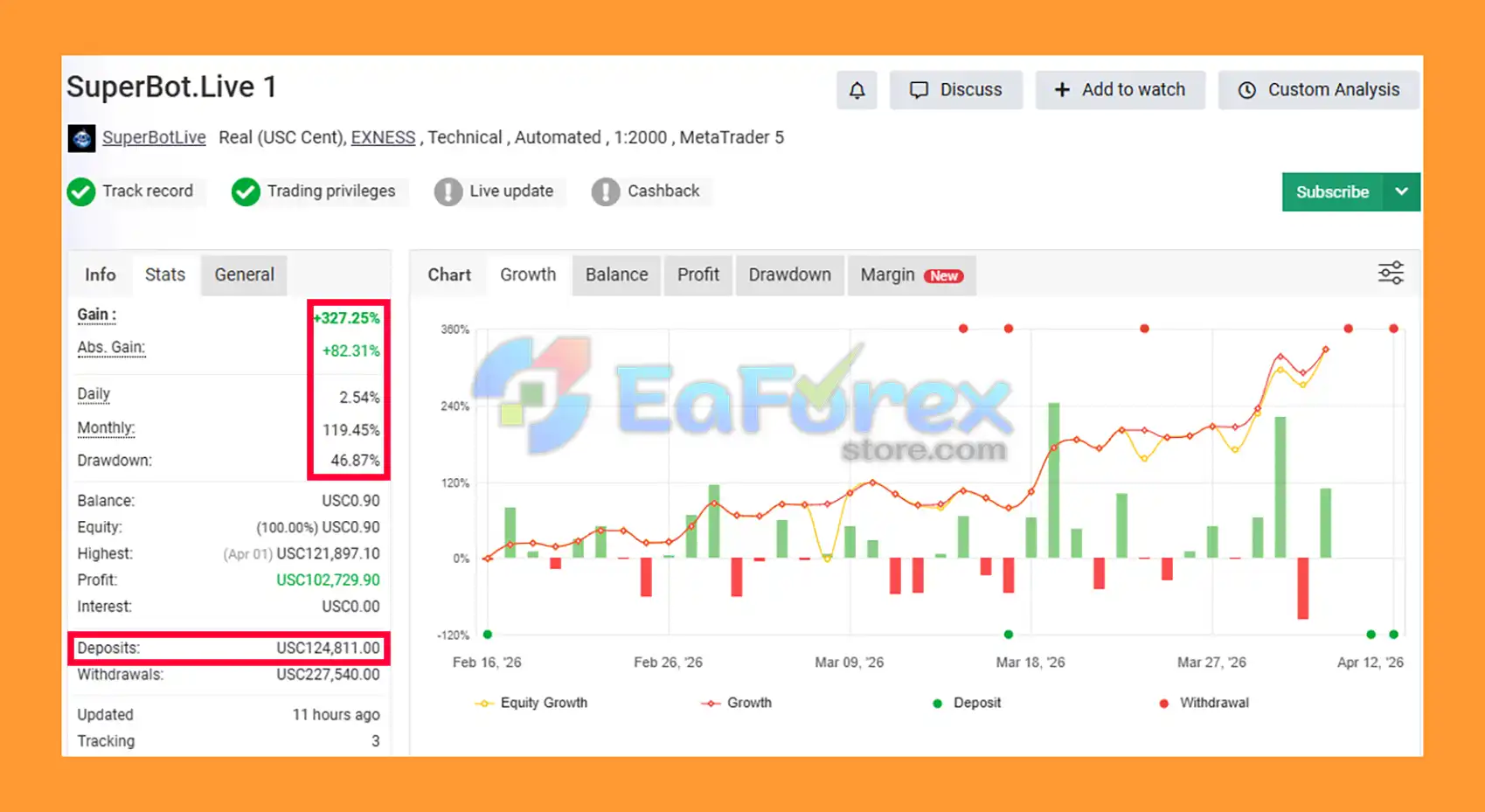Viewport: 1485px width, 812px height.
Task: Open the Drawdown chart tab
Action: coord(789,274)
